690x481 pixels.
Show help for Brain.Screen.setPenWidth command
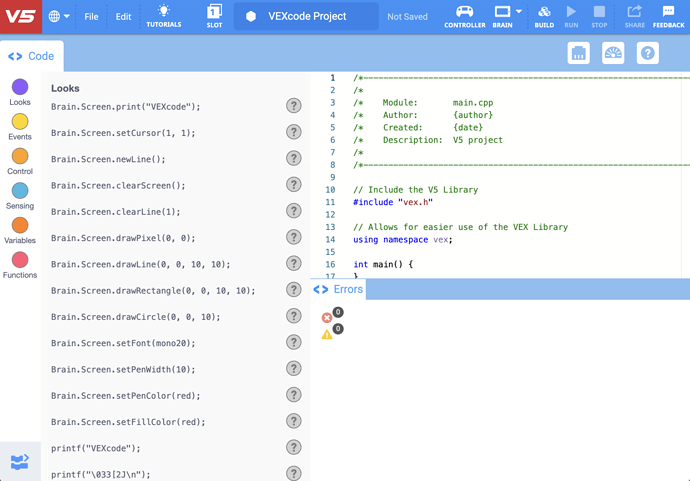click(294, 368)
